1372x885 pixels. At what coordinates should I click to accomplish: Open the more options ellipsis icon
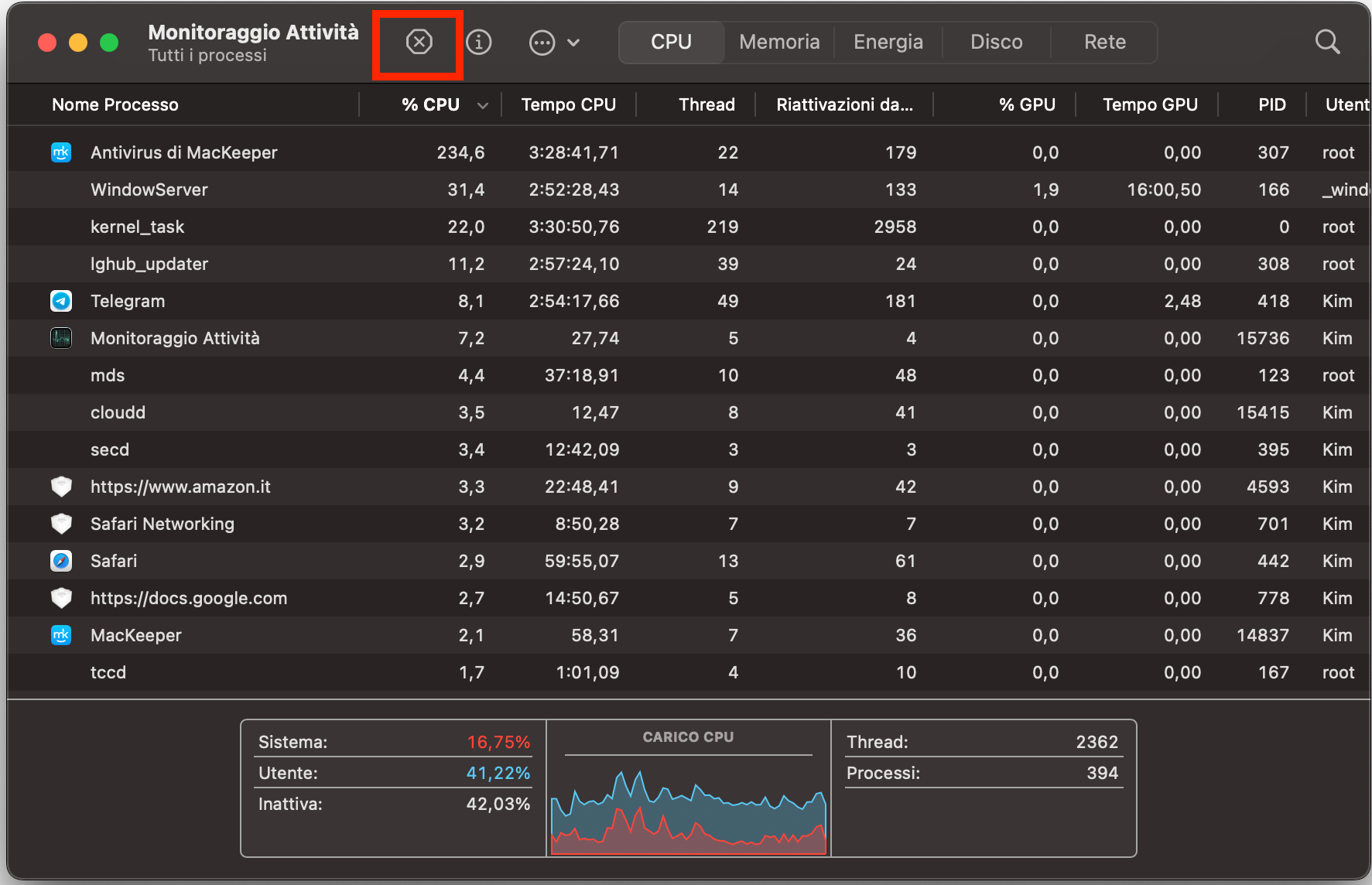tap(542, 43)
